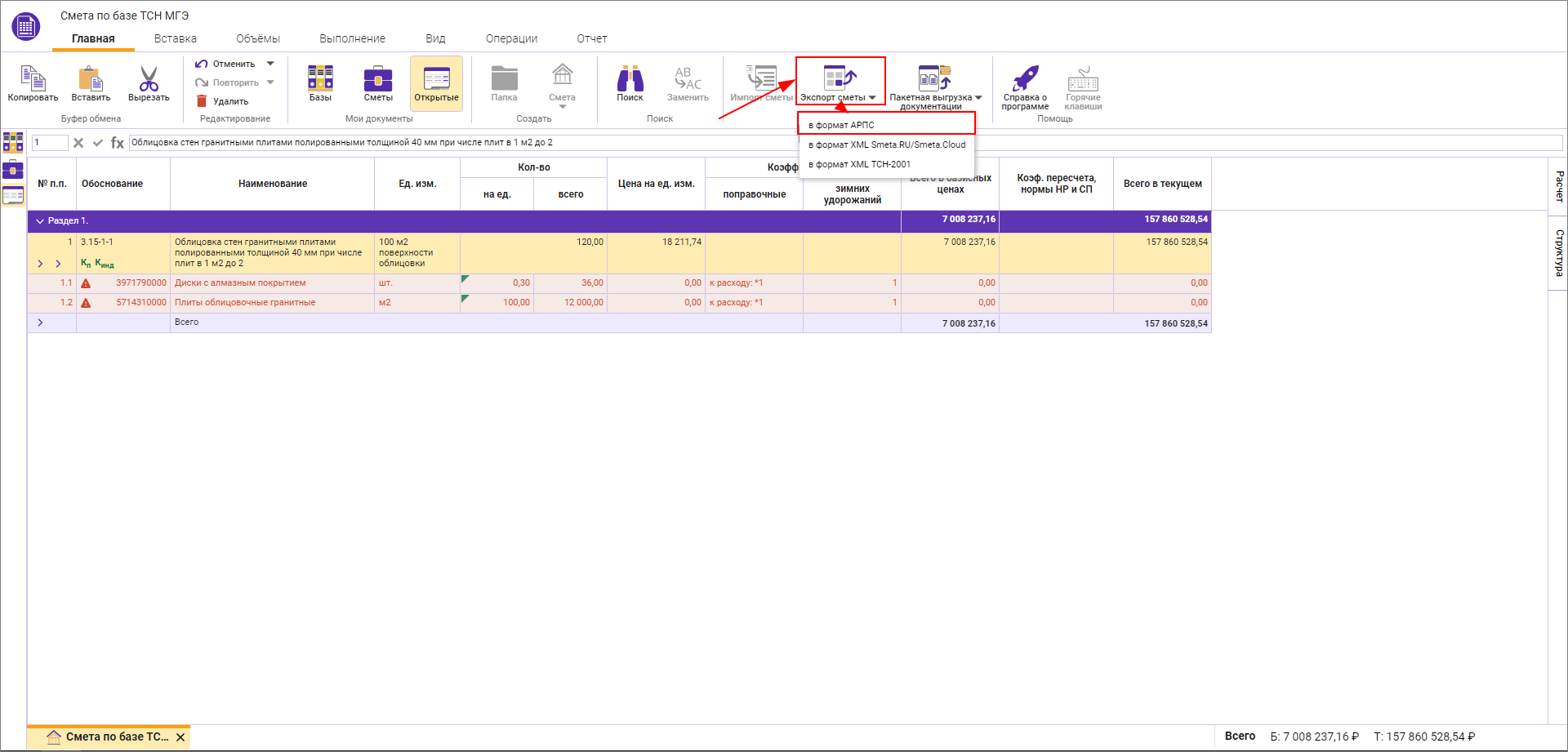Click Отменить undo button

click(225, 64)
